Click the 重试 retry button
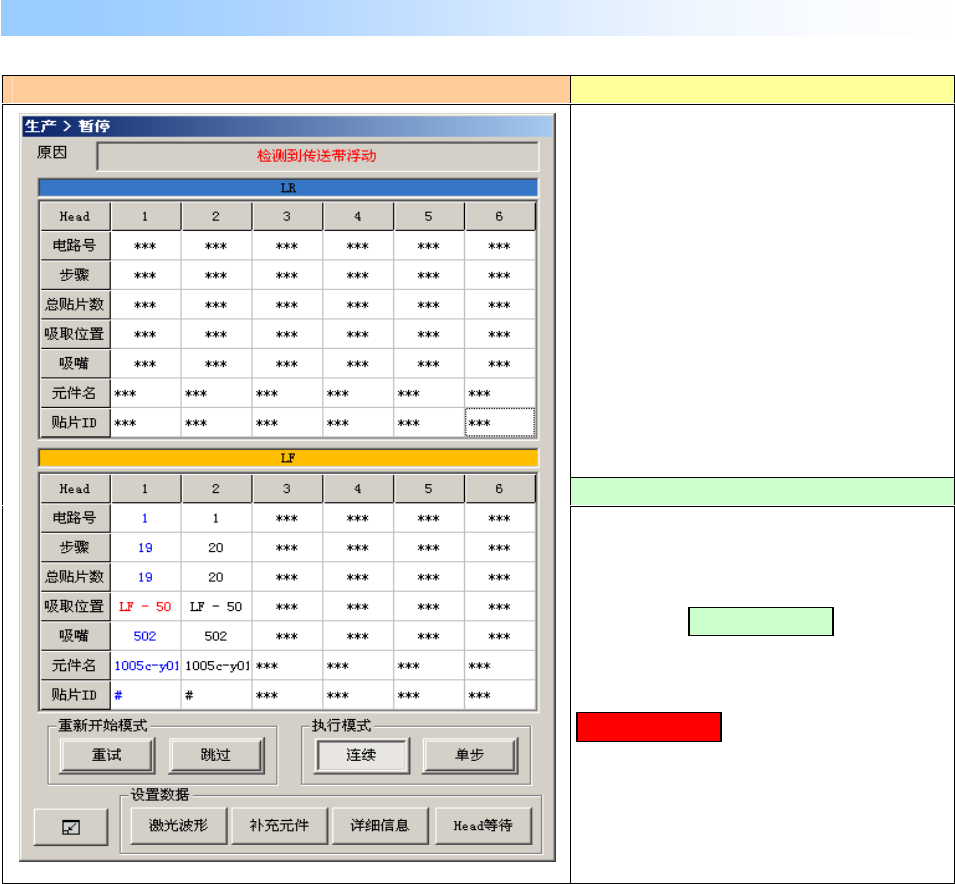Image resolution: width=955 pixels, height=884 pixels. pyautogui.click(x=107, y=755)
